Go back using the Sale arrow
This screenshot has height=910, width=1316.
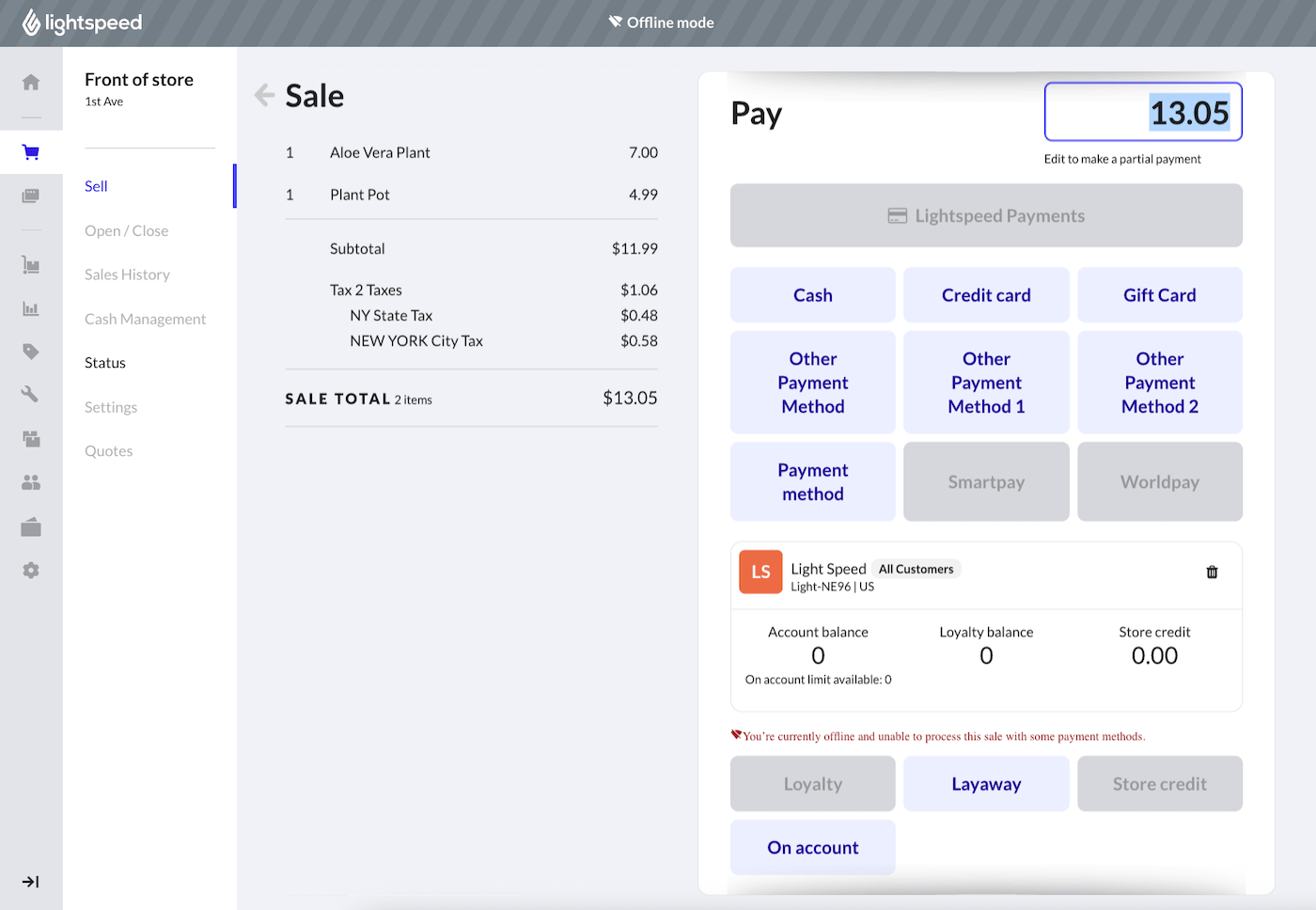pos(265,95)
